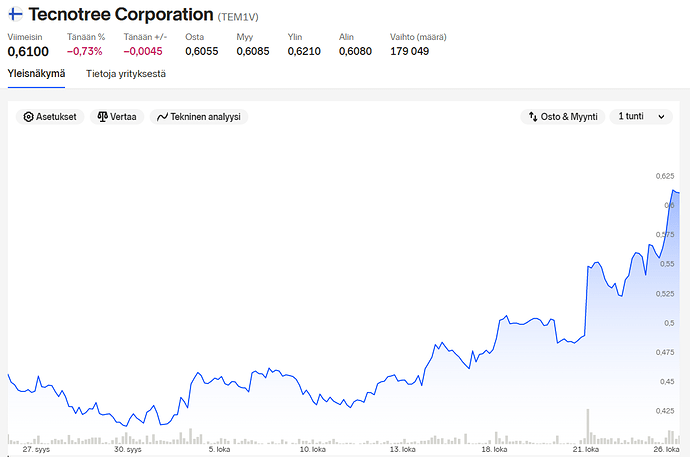Open the Asetukset chart settings
Screen dimensions: 690x457
50,117
